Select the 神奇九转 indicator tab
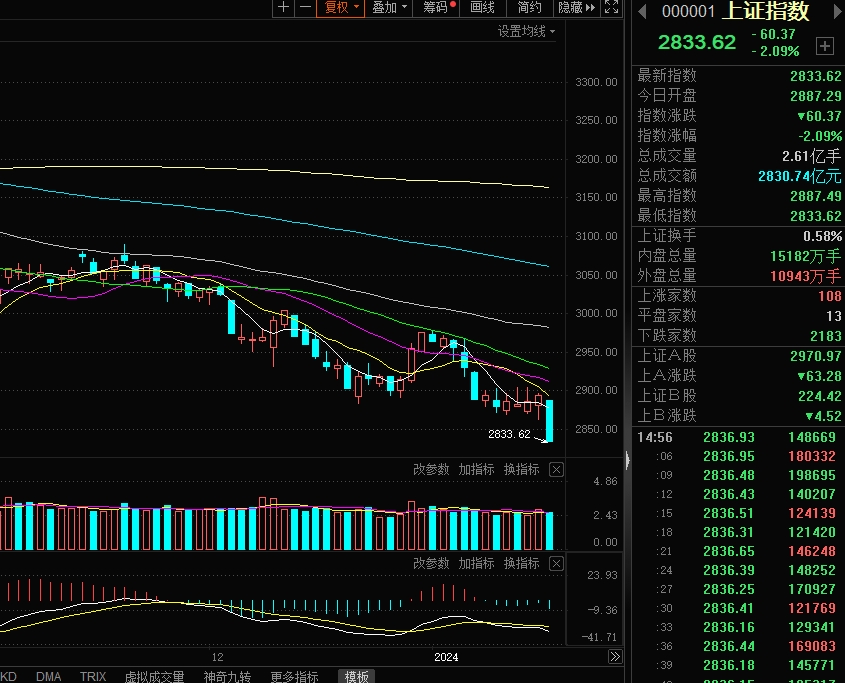 (227, 677)
